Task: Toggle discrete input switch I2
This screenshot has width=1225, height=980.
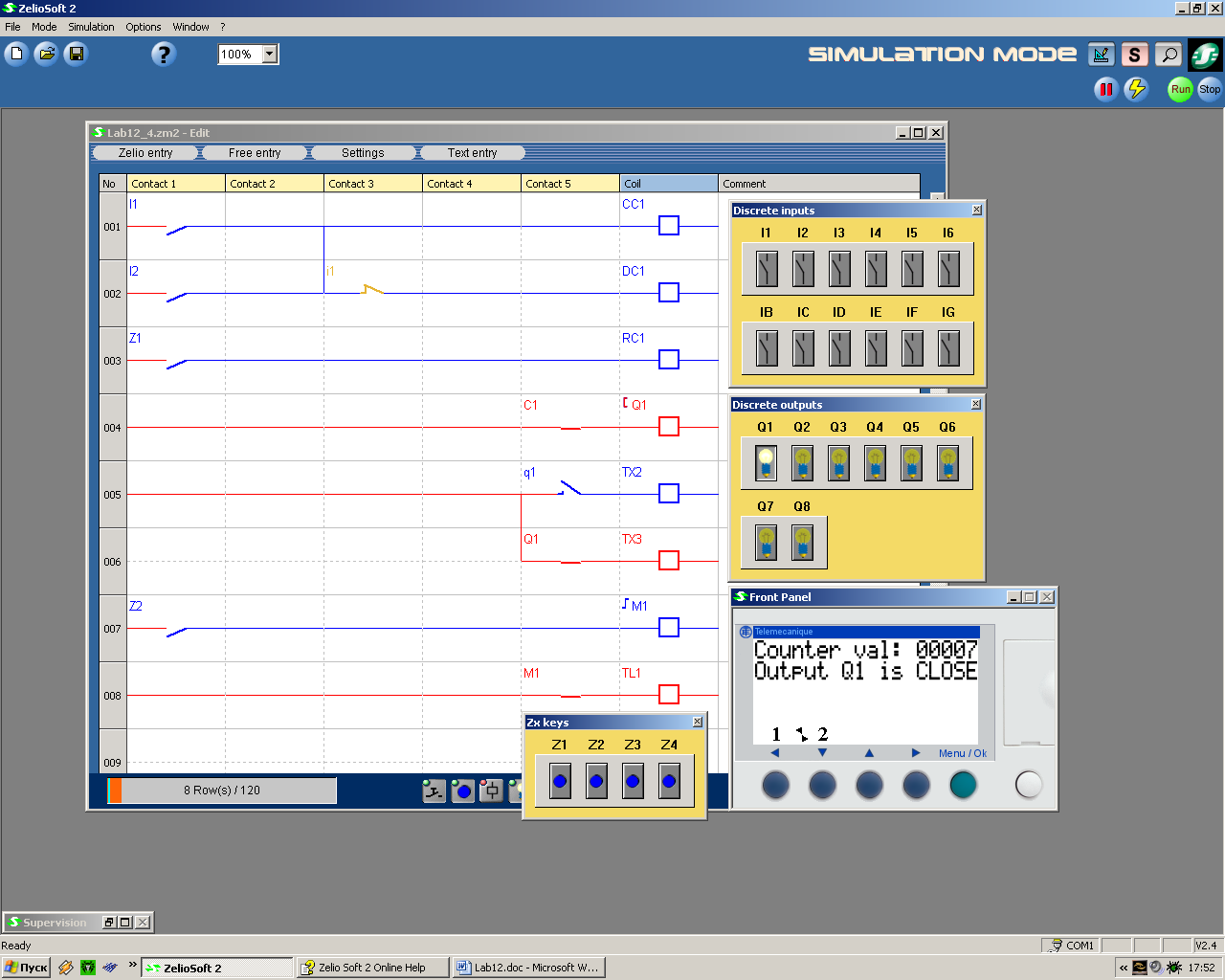Action: click(803, 269)
